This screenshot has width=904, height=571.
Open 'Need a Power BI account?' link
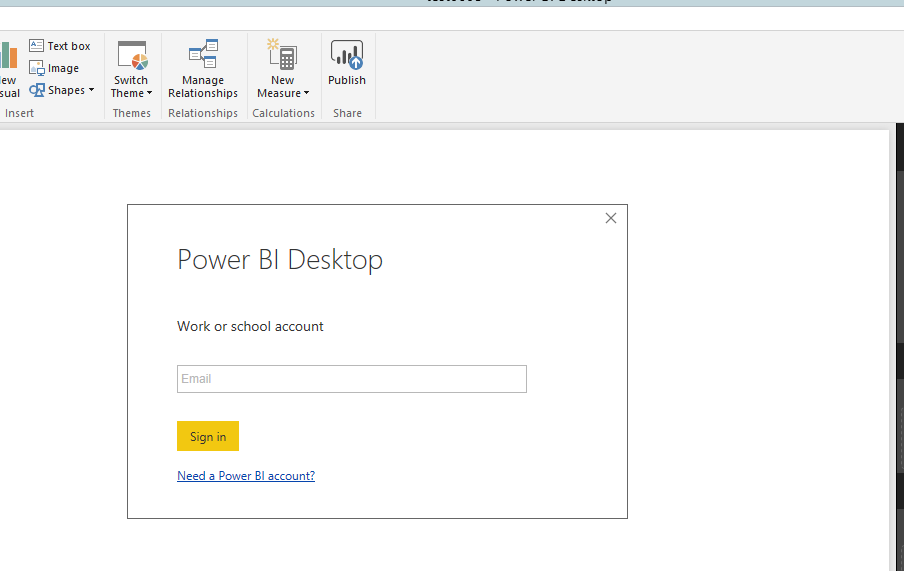coord(246,476)
